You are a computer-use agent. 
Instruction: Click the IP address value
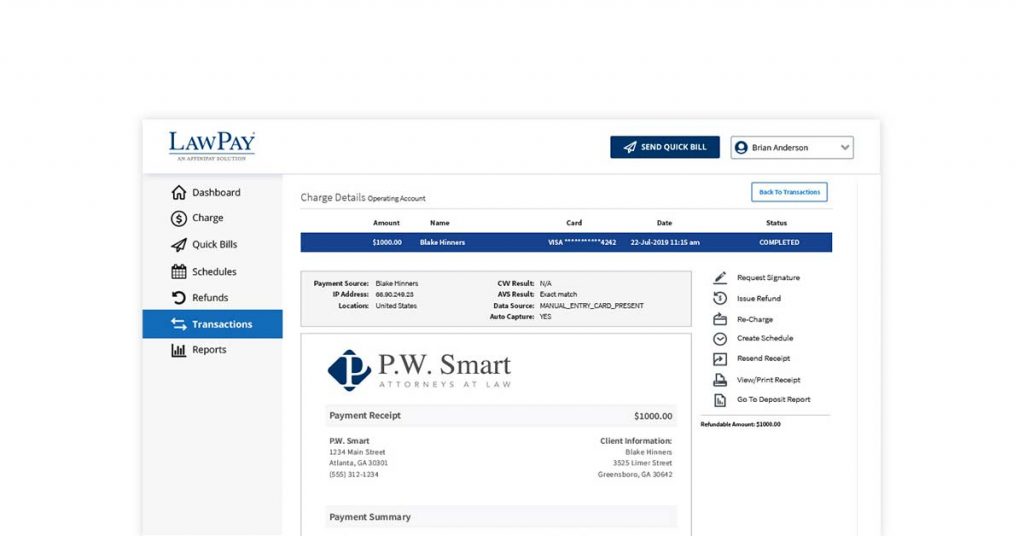pos(394,294)
